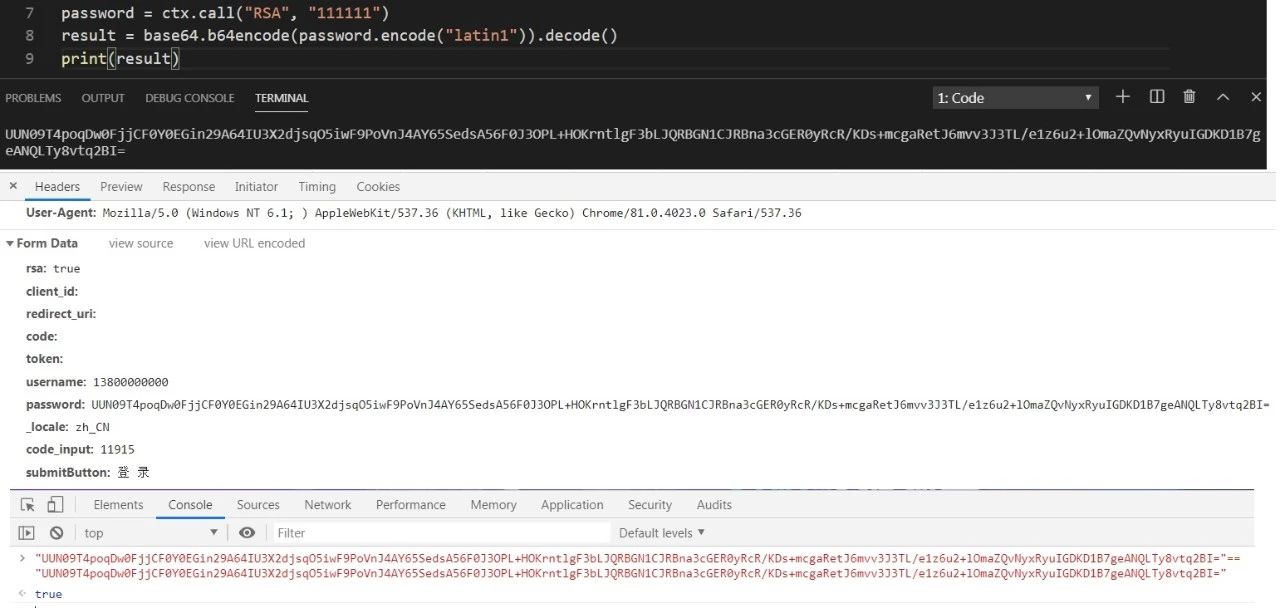Switch to DevTools Console tab
Viewport: 1280px width, 608px height.
pos(190,505)
